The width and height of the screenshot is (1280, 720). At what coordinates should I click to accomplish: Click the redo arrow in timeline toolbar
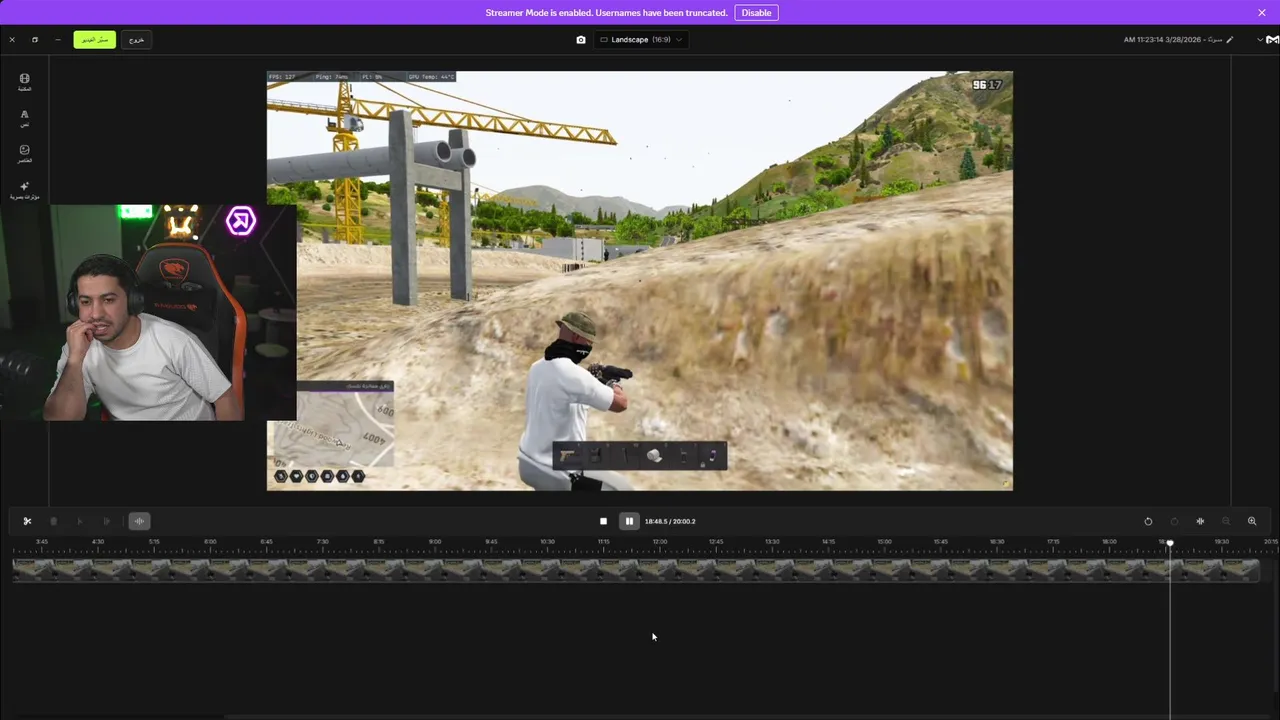click(x=1174, y=521)
